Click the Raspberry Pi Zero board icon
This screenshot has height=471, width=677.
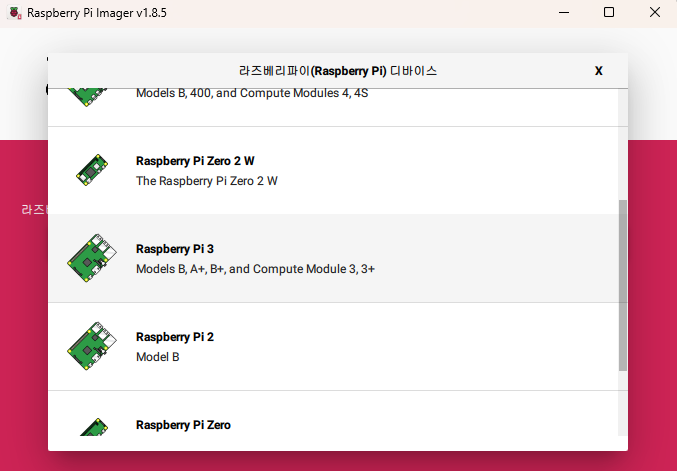coord(94,427)
